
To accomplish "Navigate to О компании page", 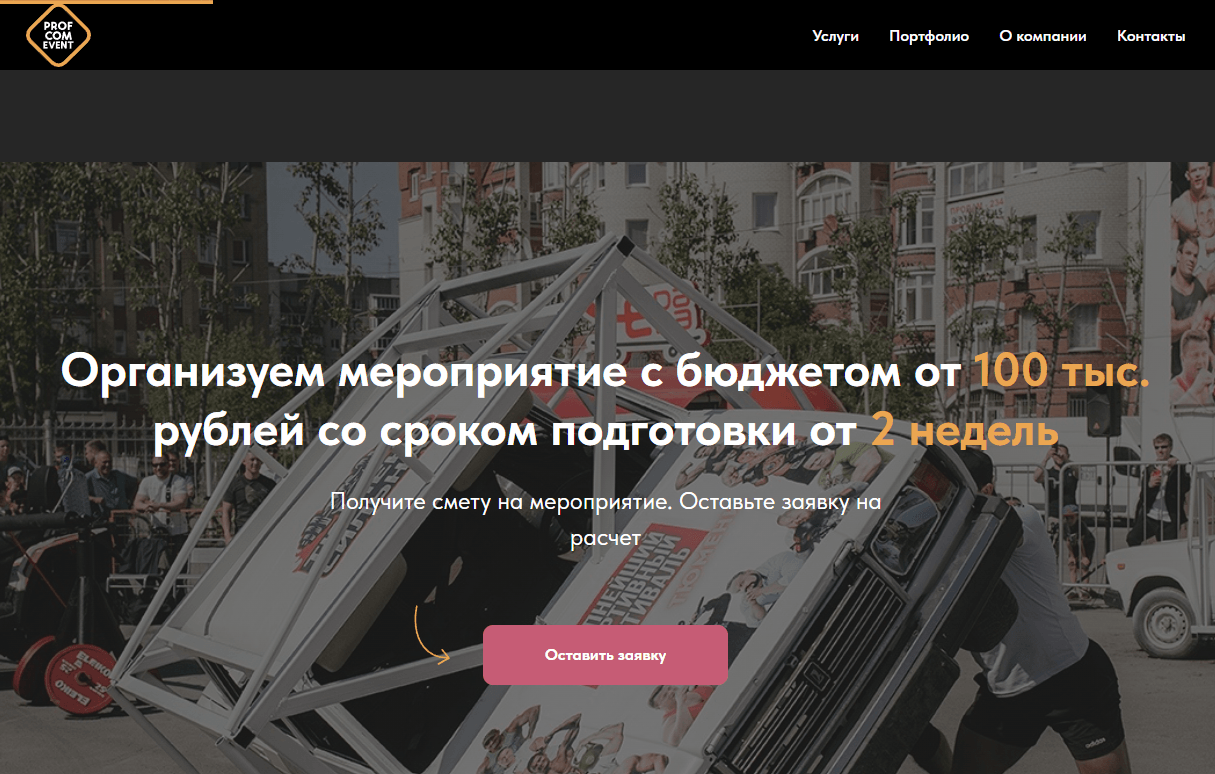I will (1043, 36).
